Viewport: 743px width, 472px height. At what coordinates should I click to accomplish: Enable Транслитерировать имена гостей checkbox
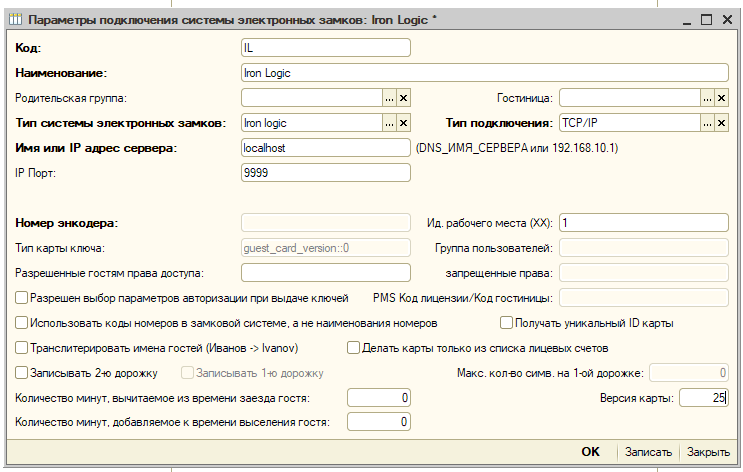pyautogui.click(x=22, y=348)
